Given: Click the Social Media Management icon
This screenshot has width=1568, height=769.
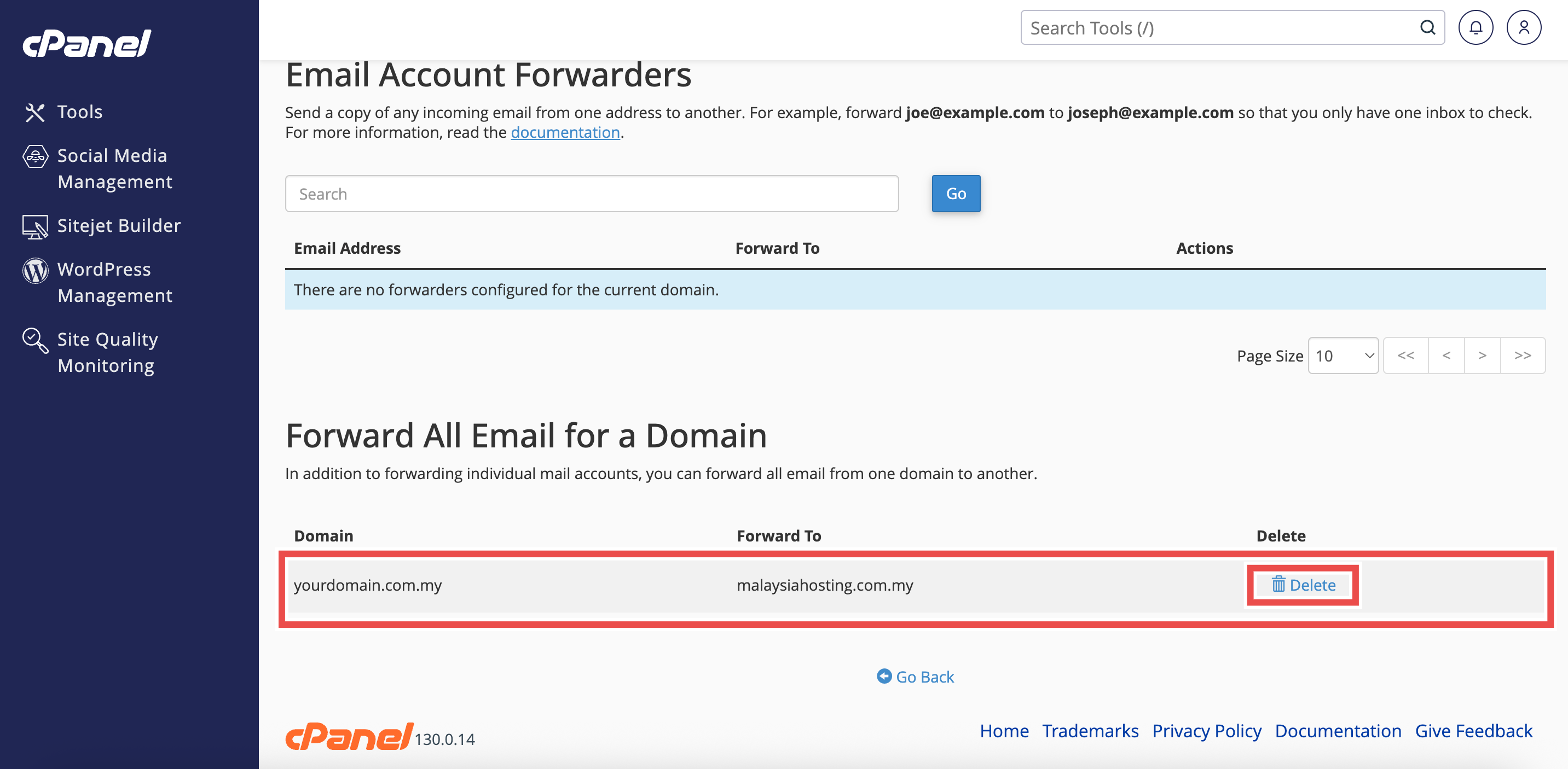Looking at the screenshot, I should tap(34, 156).
